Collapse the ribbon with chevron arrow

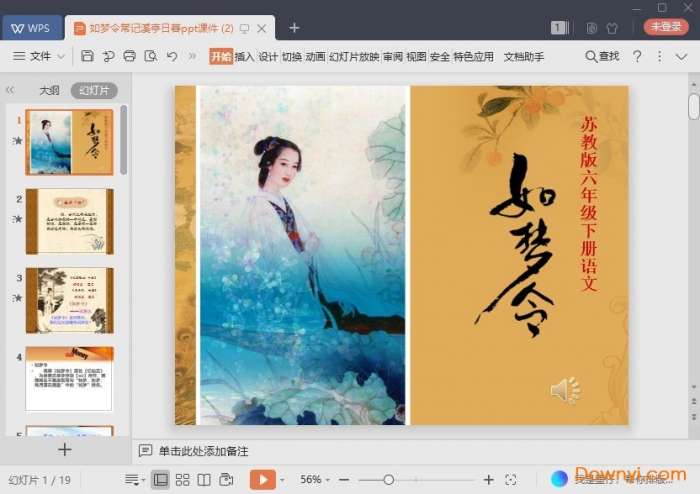(x=681, y=57)
